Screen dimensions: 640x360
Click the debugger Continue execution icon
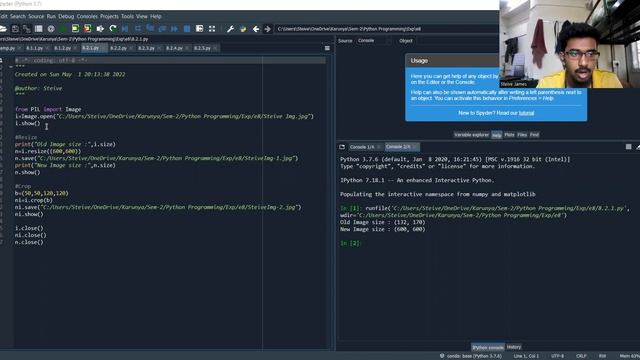coord(174,29)
